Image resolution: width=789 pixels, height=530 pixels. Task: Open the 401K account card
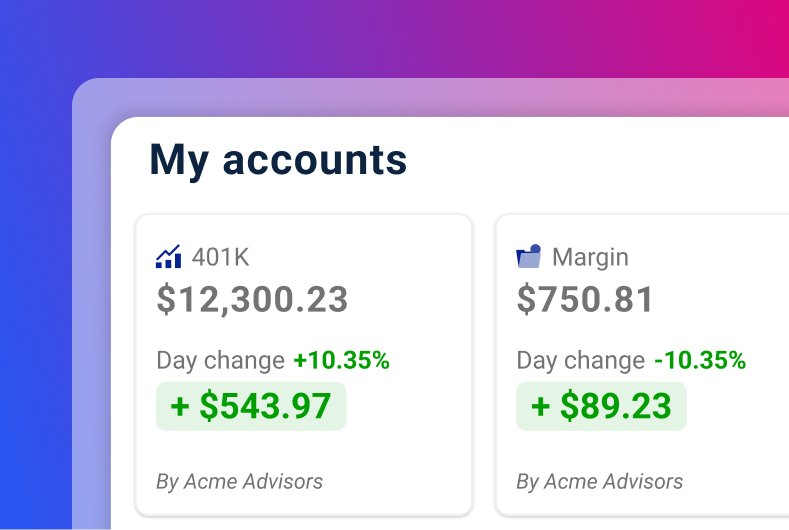pyautogui.click(x=304, y=365)
